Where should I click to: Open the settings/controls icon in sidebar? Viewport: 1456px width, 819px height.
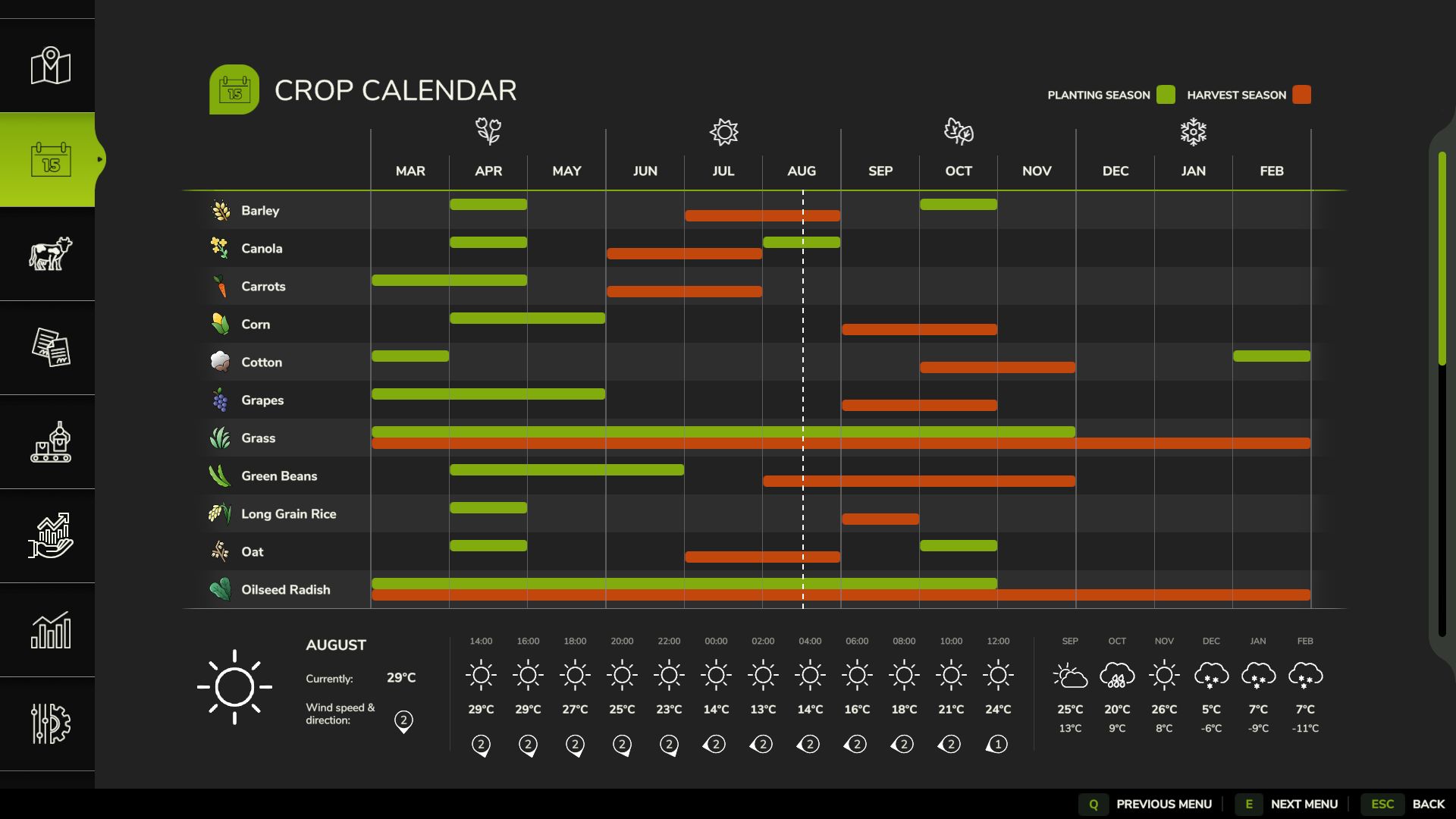tap(48, 722)
